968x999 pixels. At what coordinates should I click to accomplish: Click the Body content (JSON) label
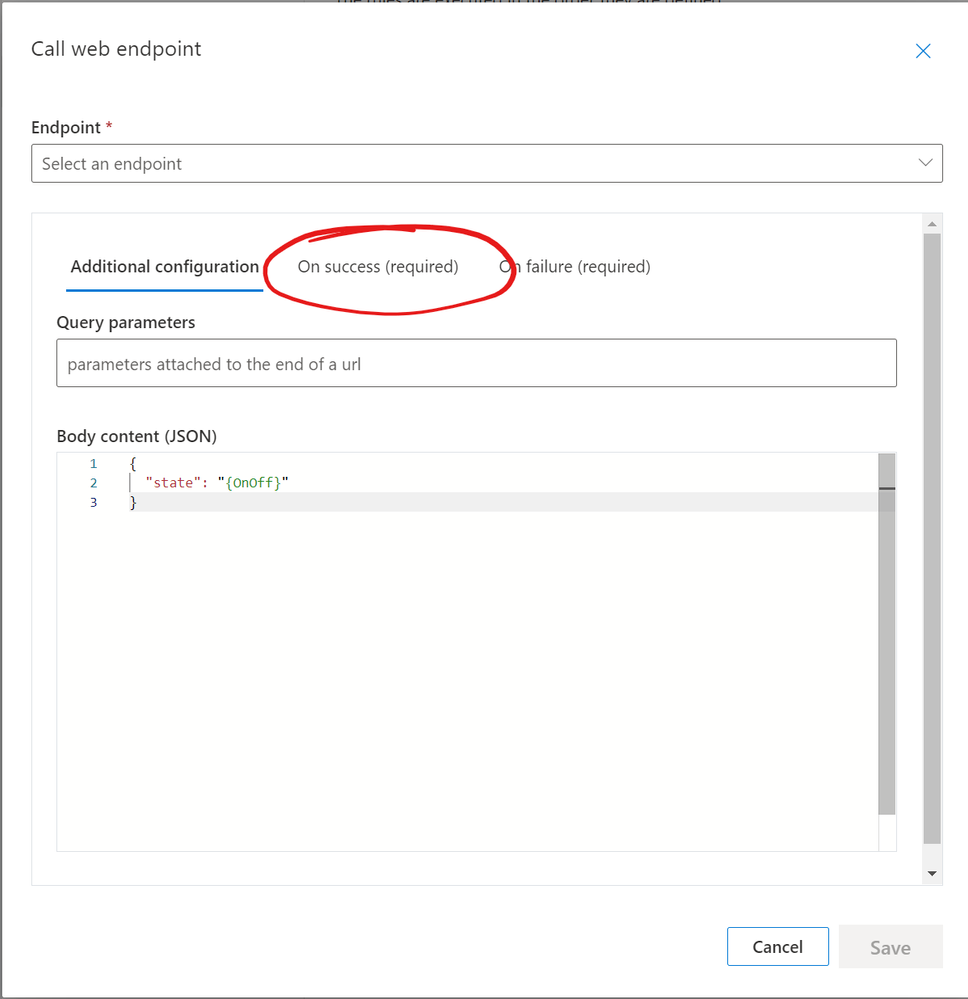[x=137, y=436]
